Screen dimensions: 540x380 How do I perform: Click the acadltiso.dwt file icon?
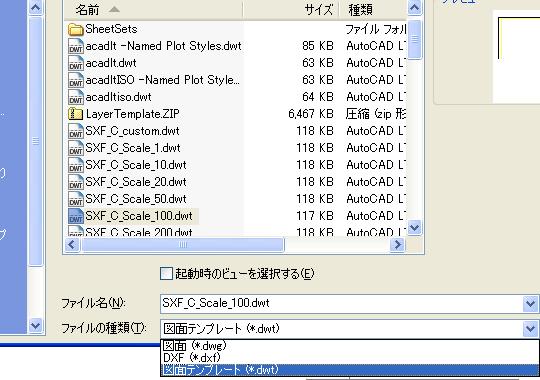(x=76, y=97)
